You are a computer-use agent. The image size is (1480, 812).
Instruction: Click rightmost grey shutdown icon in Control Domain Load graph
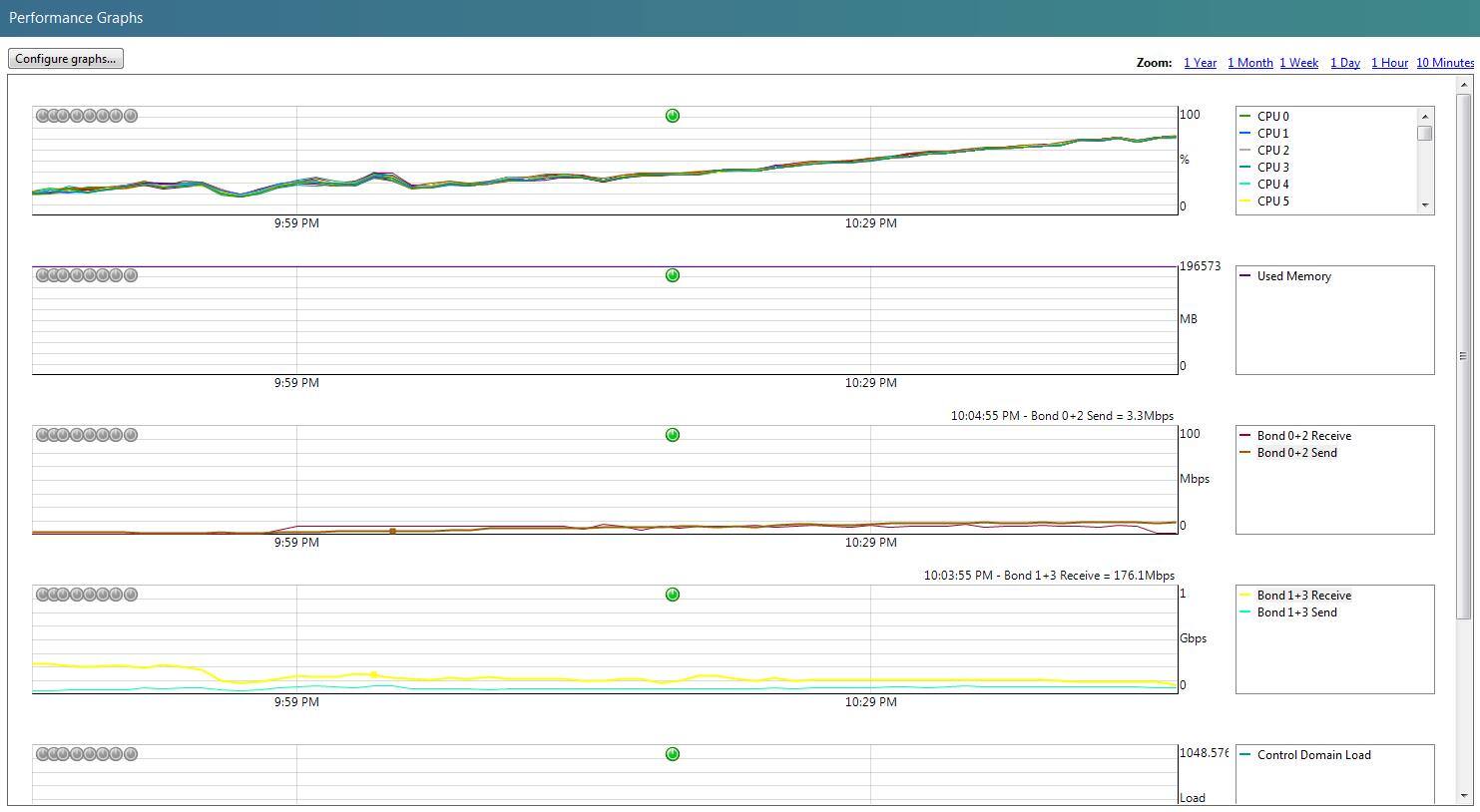click(x=131, y=754)
